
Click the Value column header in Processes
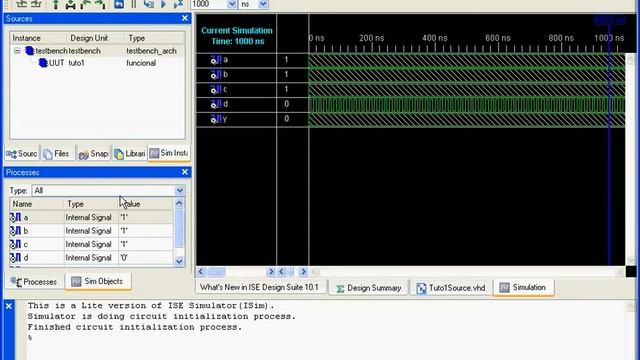click(x=146, y=204)
